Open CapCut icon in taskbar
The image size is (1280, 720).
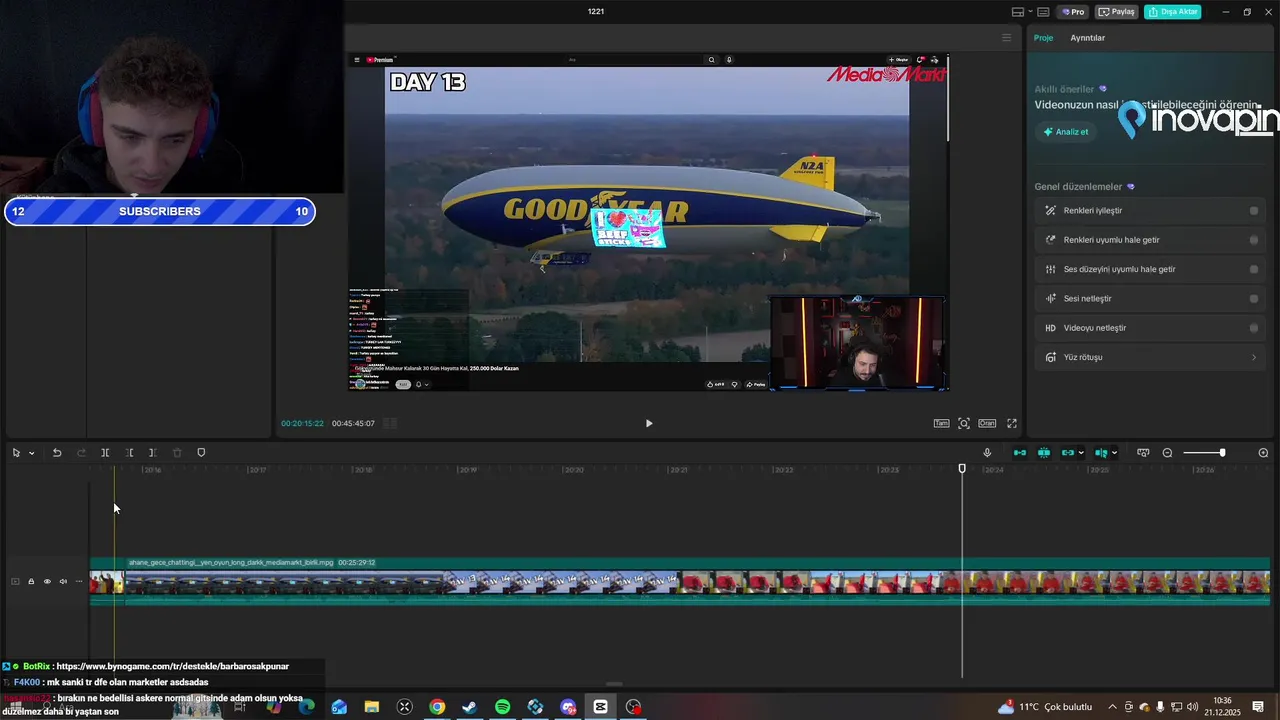pos(600,707)
